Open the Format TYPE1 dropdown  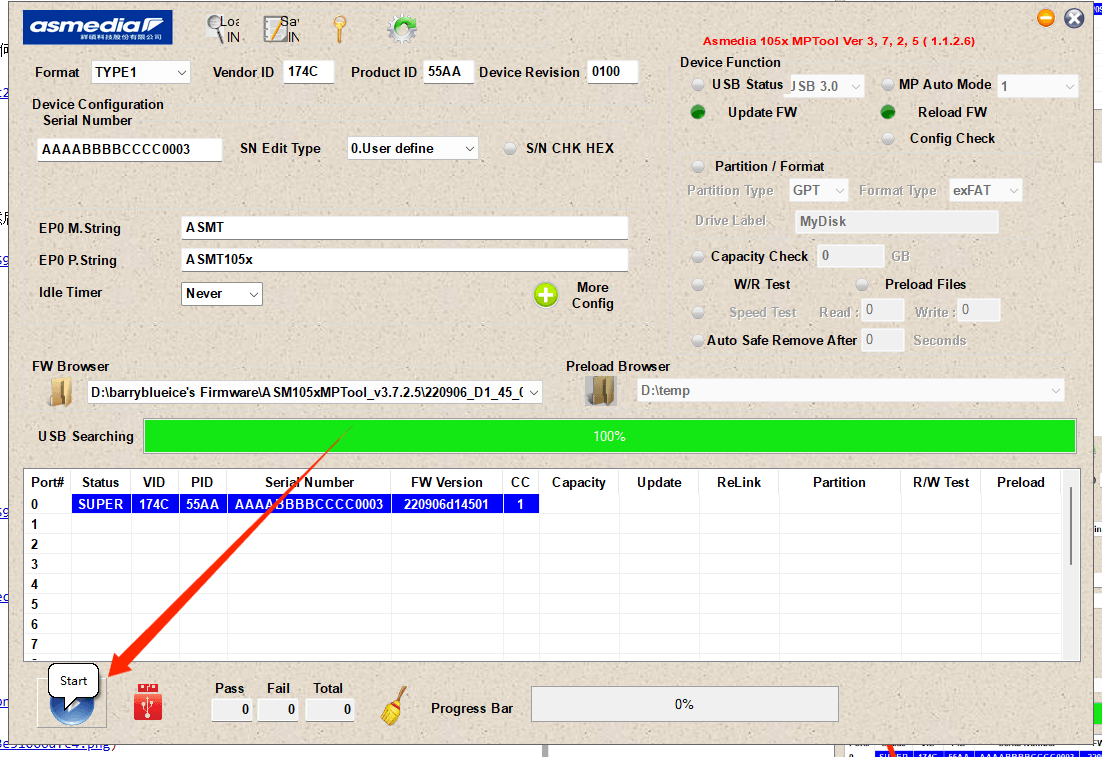[x=141, y=72]
